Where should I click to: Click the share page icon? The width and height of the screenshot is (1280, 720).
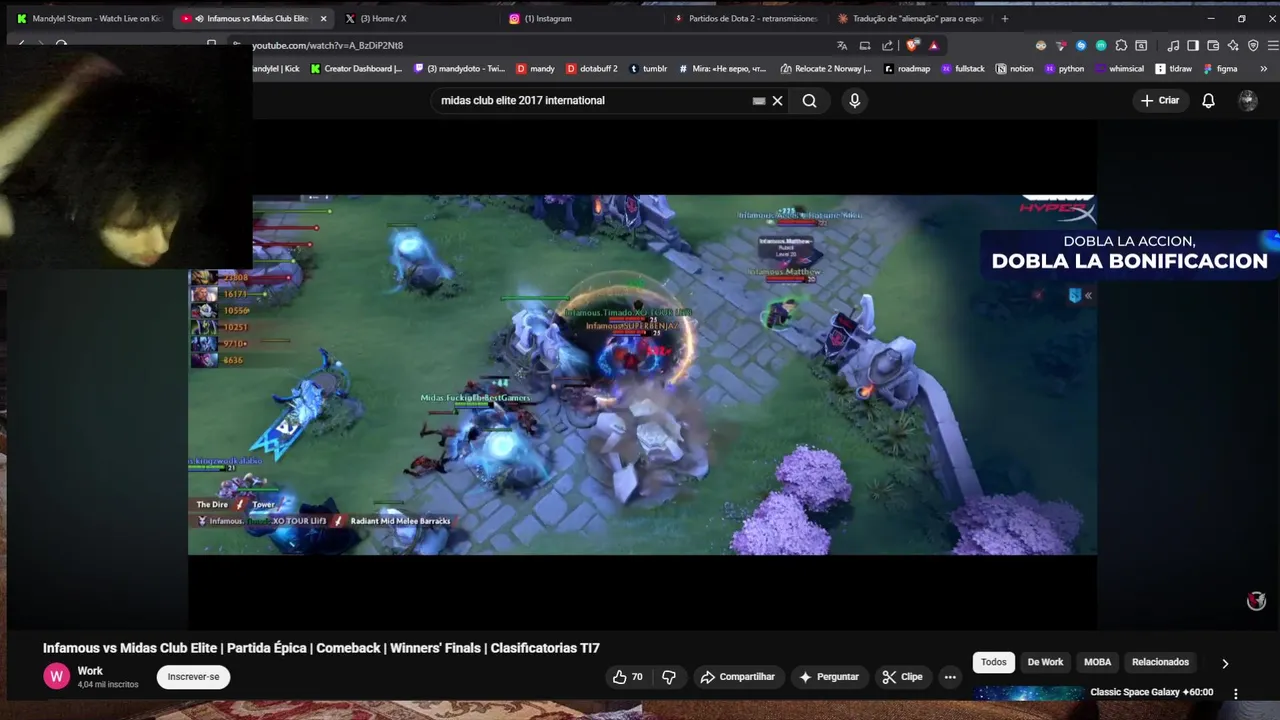point(887,45)
